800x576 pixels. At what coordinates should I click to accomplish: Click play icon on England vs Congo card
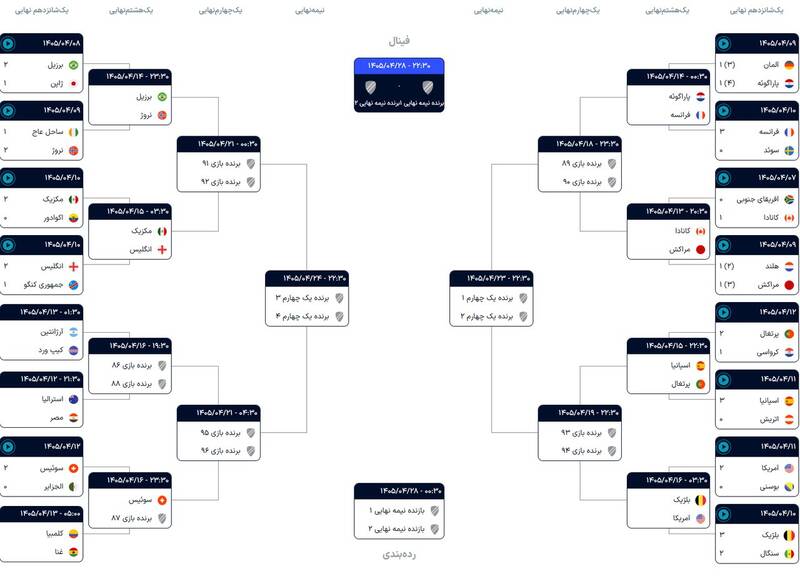(8, 245)
